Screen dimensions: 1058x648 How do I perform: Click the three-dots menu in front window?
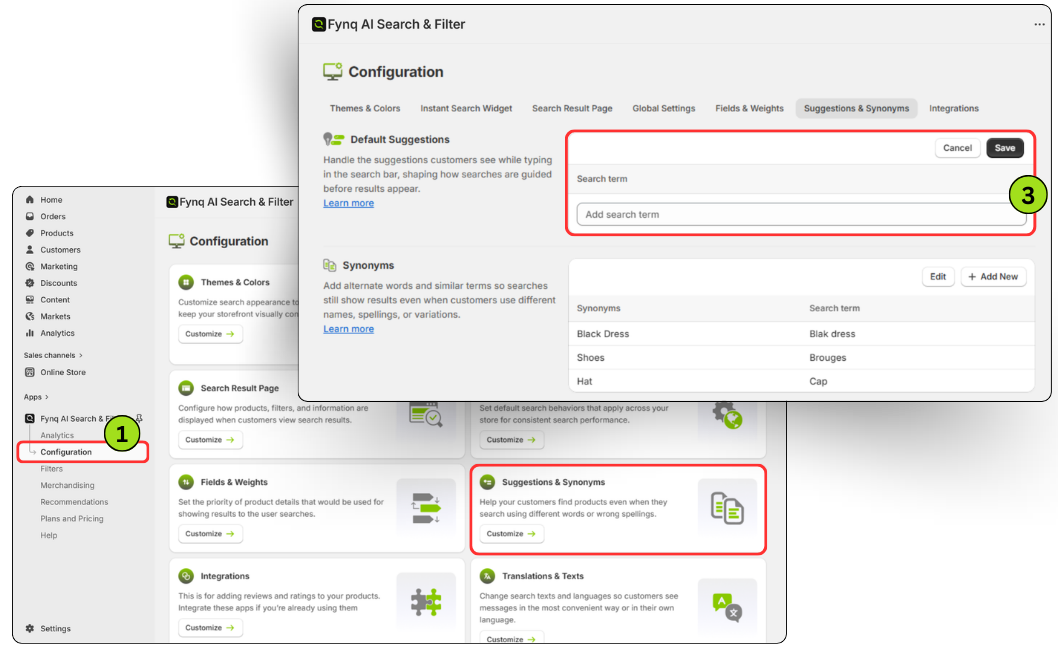click(x=1039, y=24)
